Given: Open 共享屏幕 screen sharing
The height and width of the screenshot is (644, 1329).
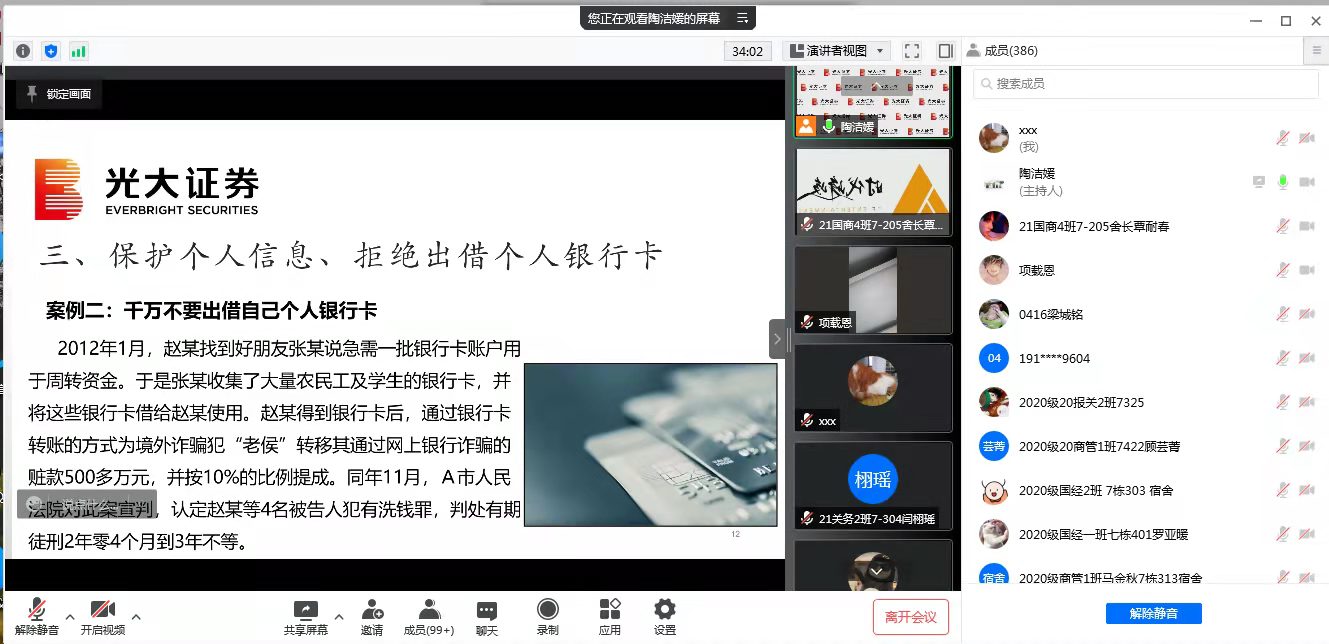Looking at the screenshot, I should pyautogui.click(x=305, y=610).
